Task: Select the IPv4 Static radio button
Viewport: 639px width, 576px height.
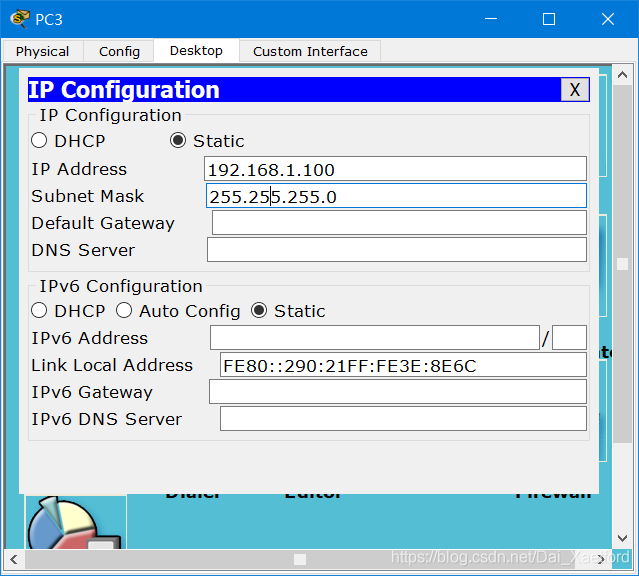Action: pyautogui.click(x=178, y=141)
